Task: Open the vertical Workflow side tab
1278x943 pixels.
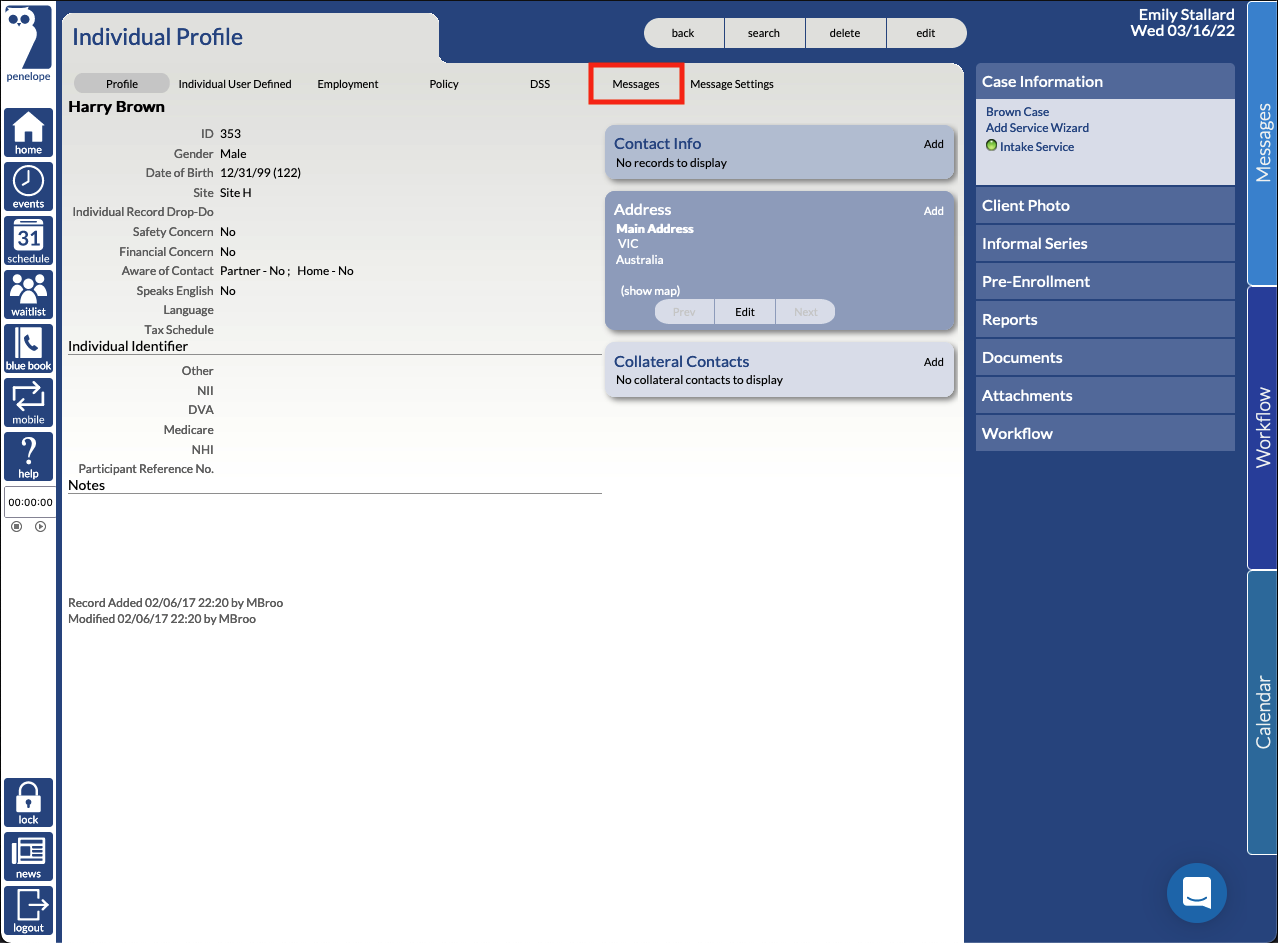Action: point(1263,428)
